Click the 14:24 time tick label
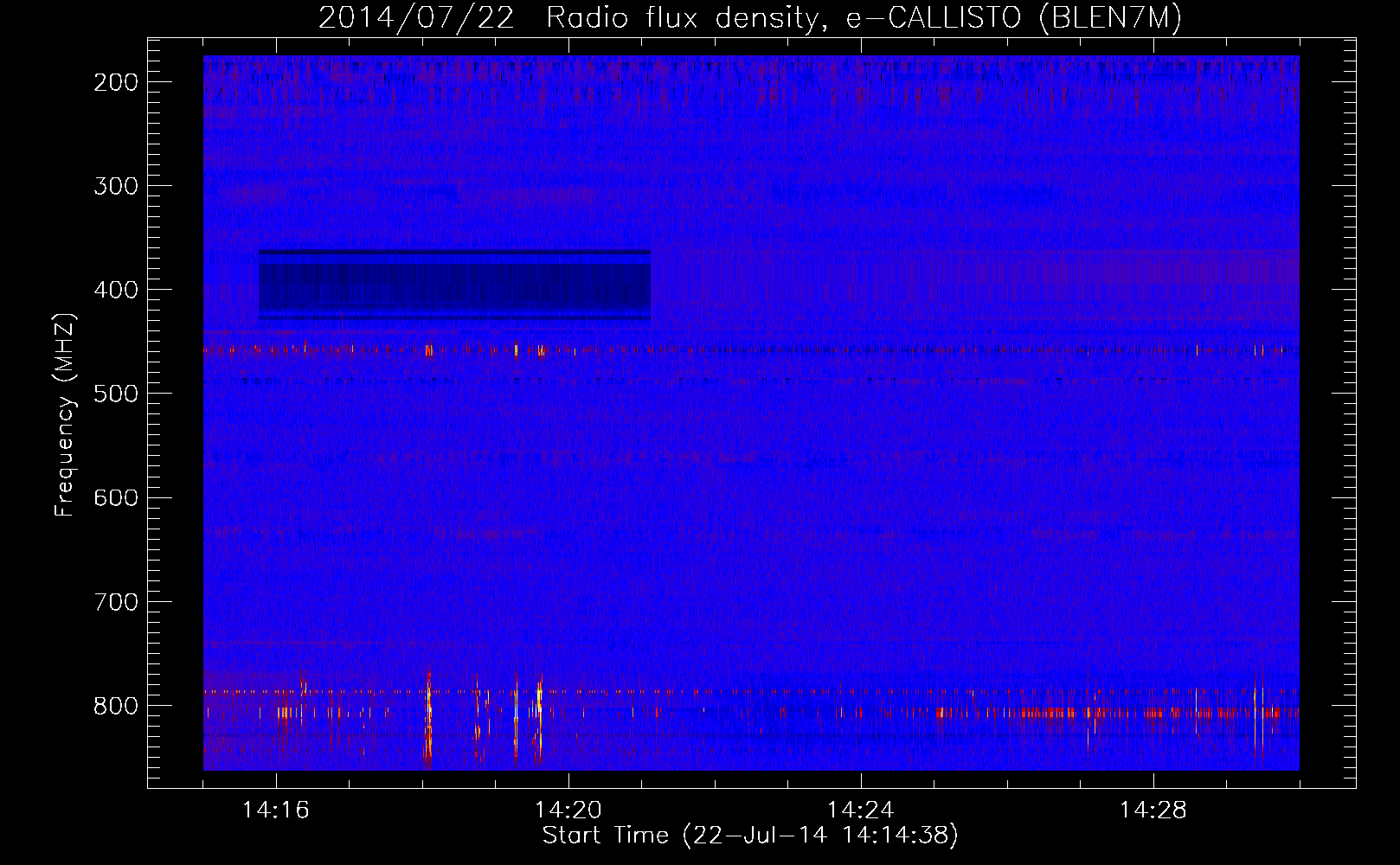This screenshot has width=1400, height=865. 861,811
